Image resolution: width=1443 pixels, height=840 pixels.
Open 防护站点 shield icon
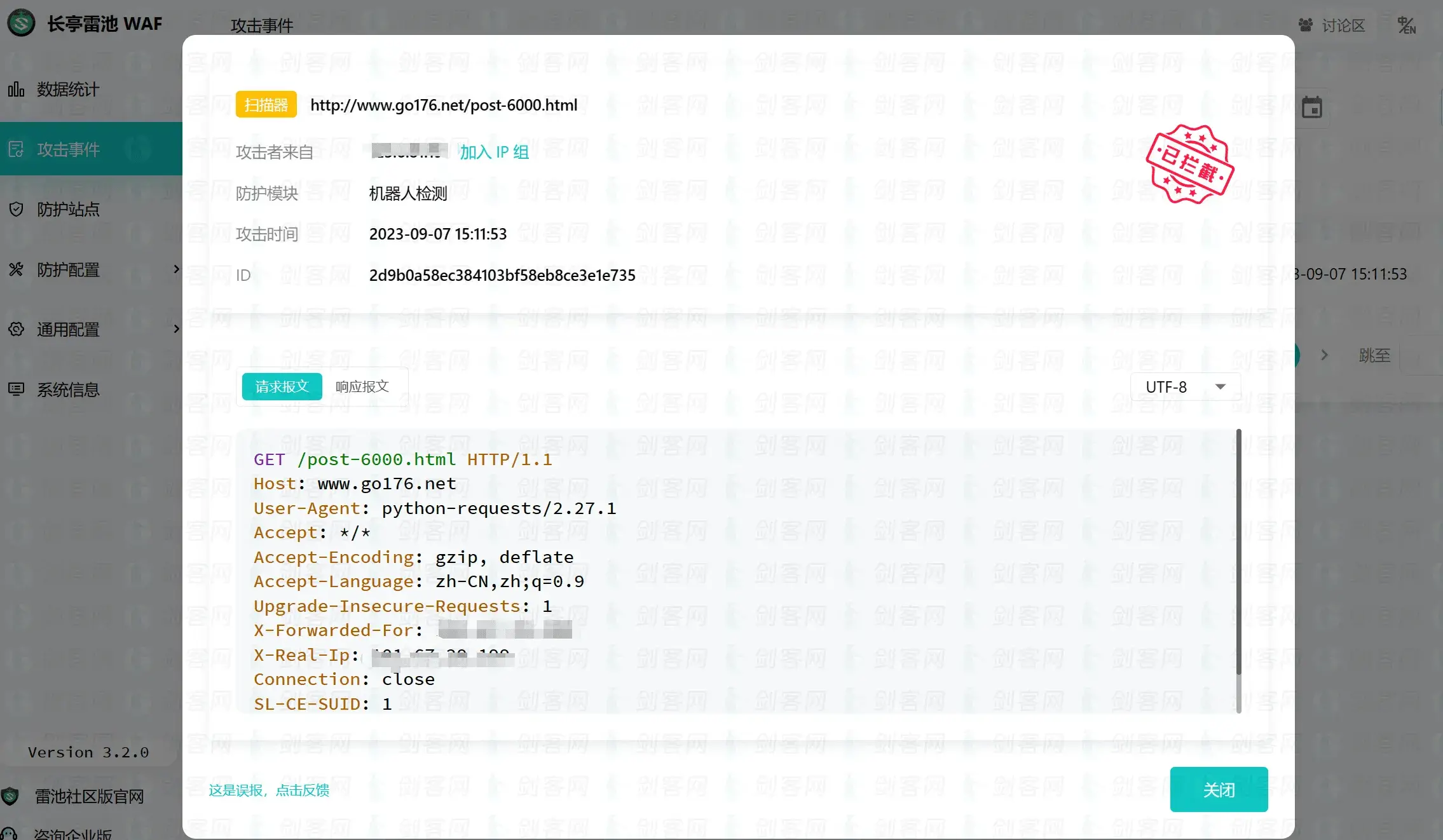(x=16, y=209)
